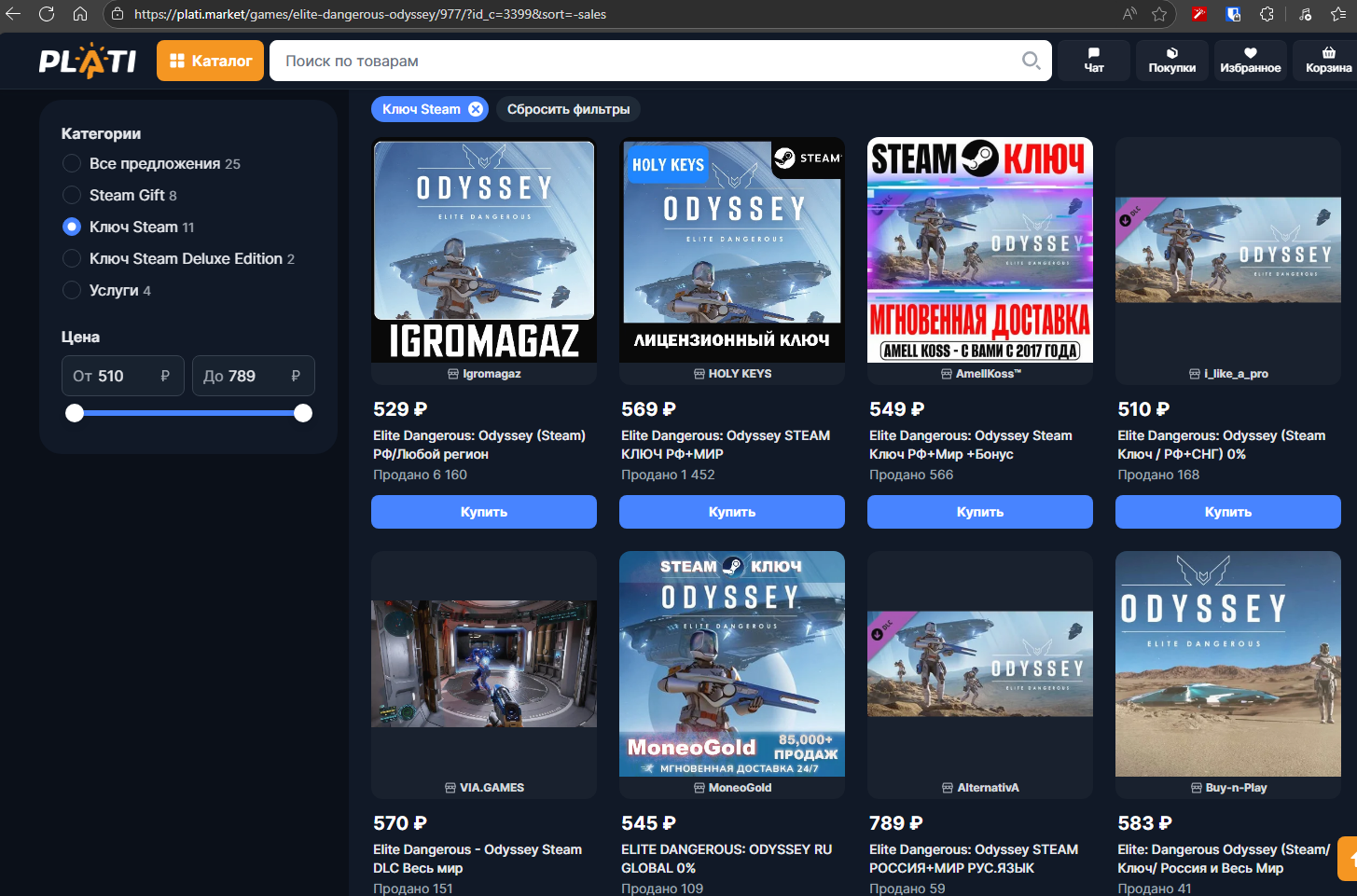Open title 'Elite Dangerous: Odyssey (Steam Ключ / РФ+СНГ) 0%'

point(1222,445)
